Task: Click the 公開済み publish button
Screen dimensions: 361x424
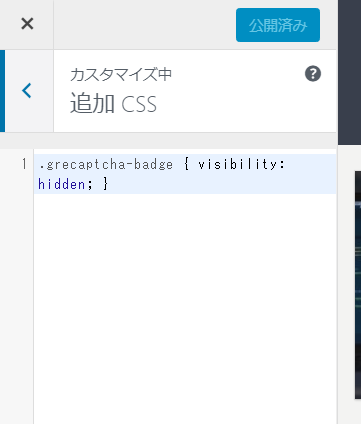Action: point(278,25)
